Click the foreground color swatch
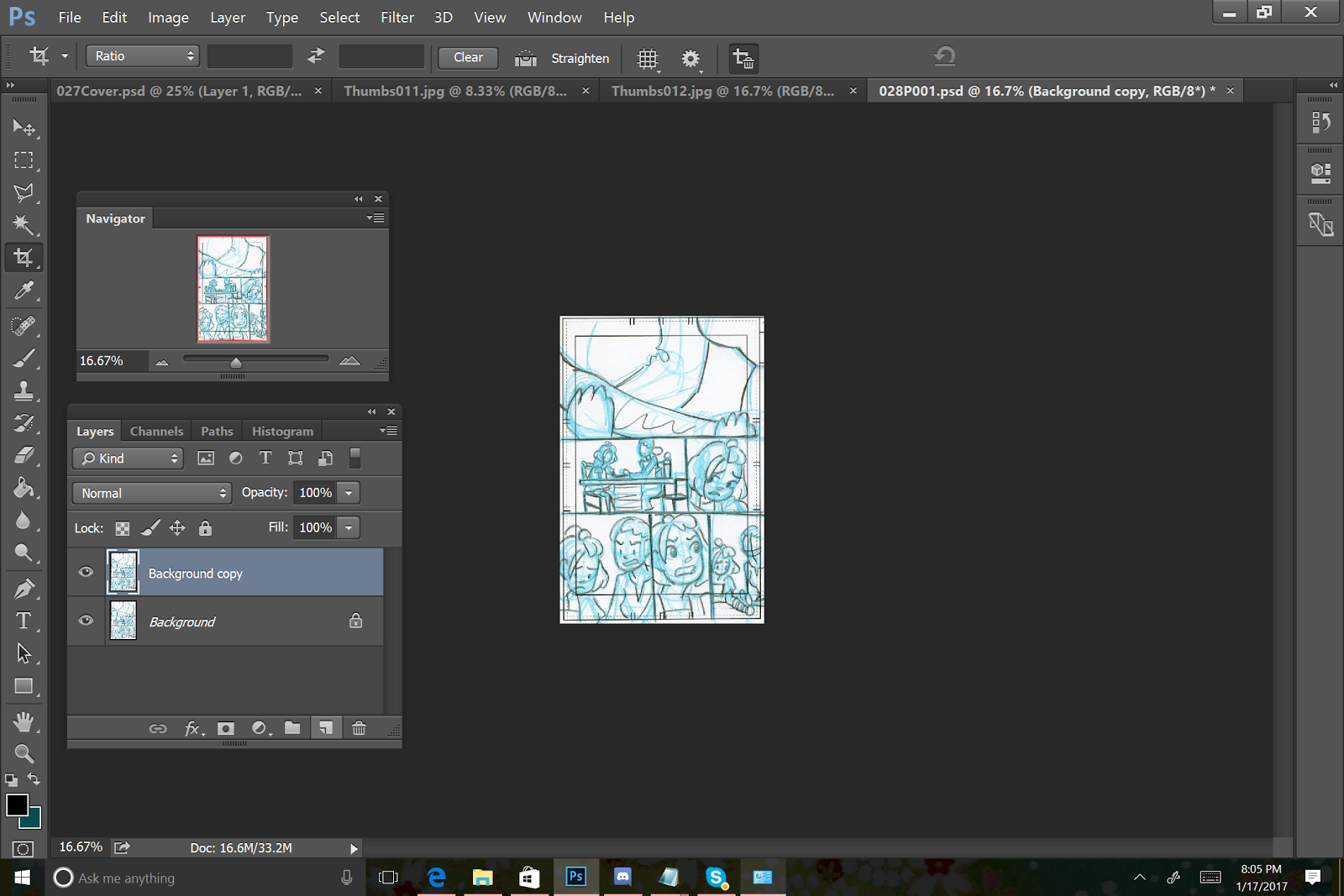Viewport: 1344px width, 896px height. point(16,804)
